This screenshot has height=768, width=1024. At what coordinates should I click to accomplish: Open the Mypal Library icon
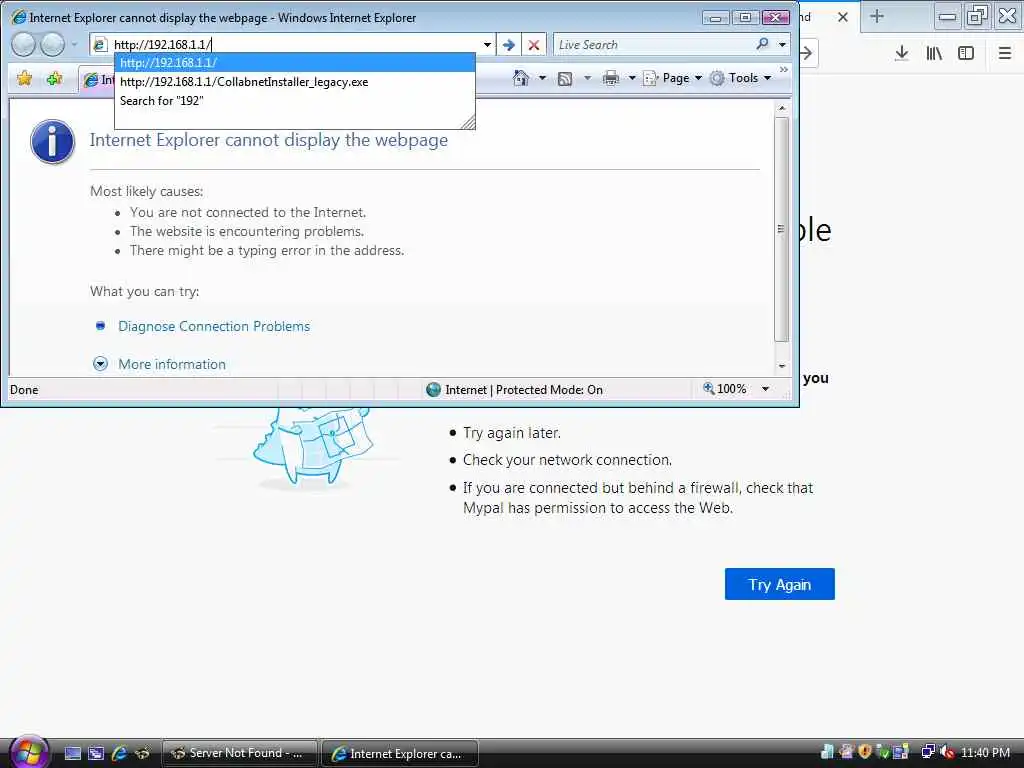[934, 53]
